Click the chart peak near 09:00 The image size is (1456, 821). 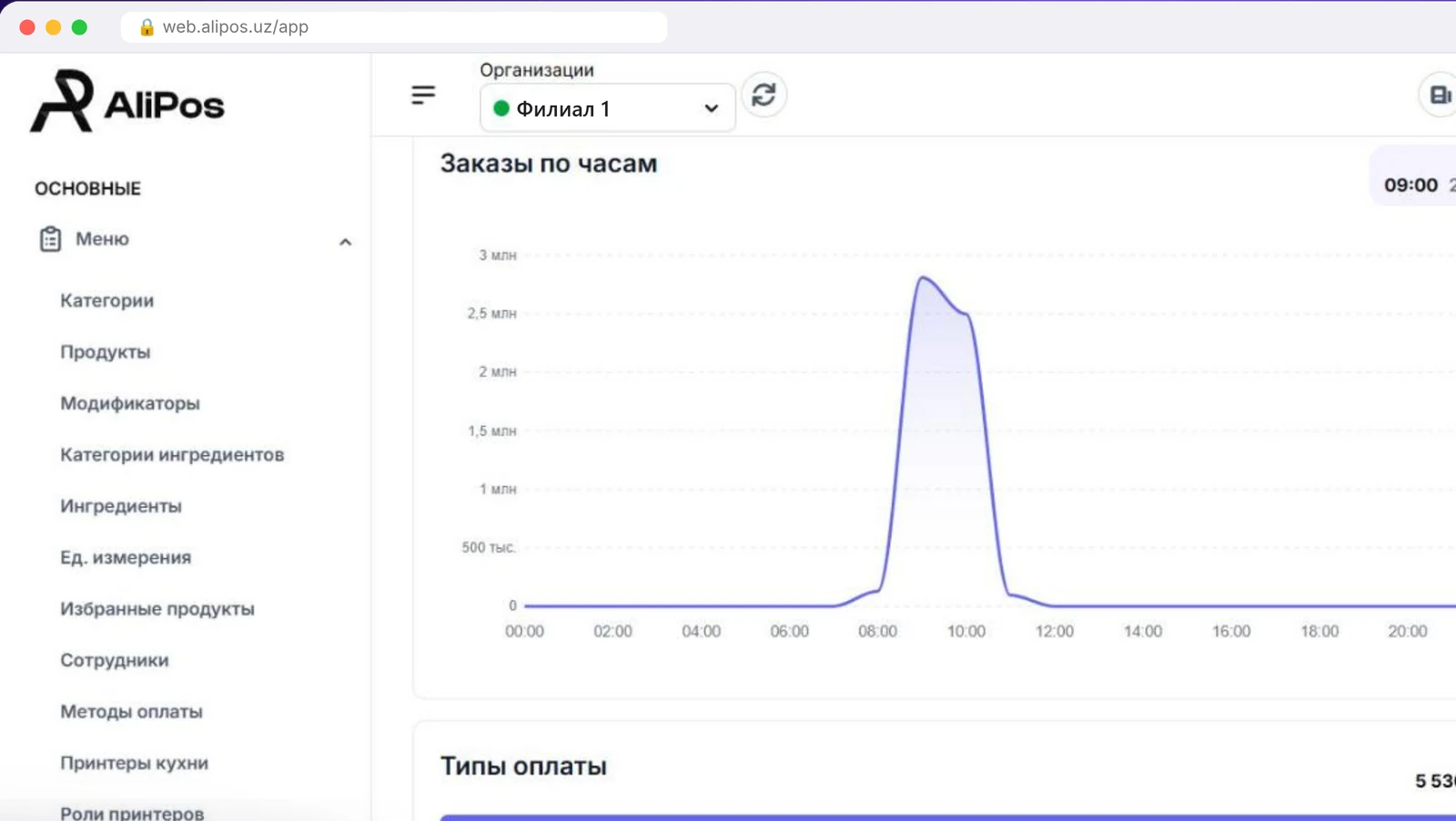pos(924,278)
